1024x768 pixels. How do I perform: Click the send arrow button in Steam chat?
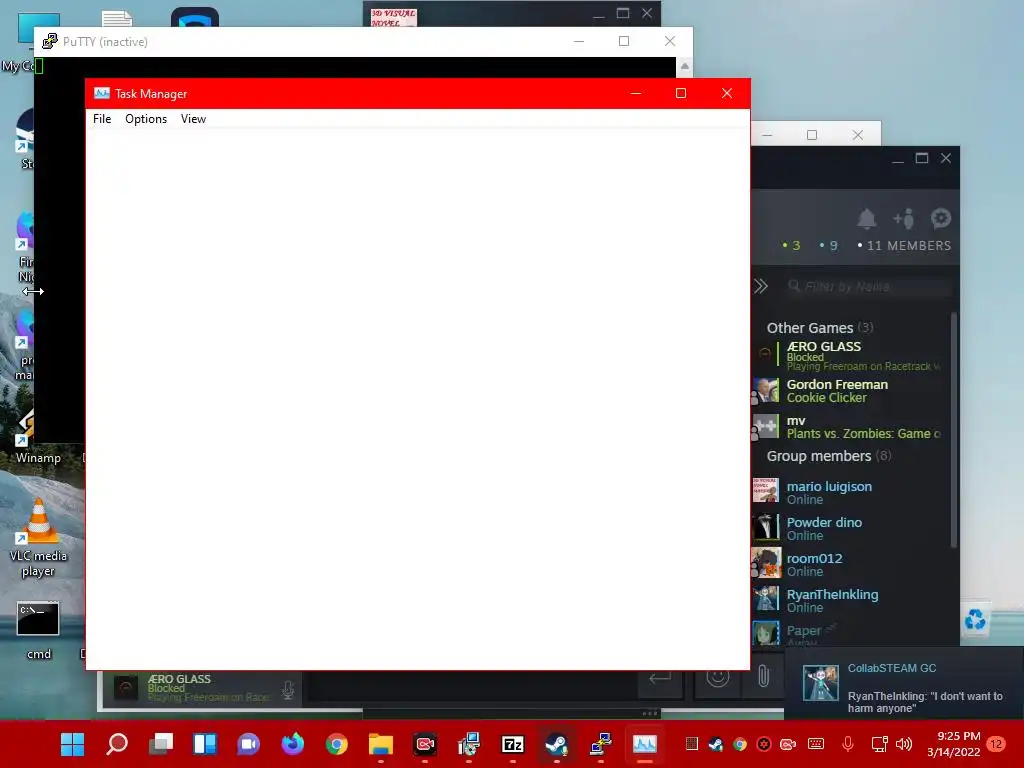660,679
